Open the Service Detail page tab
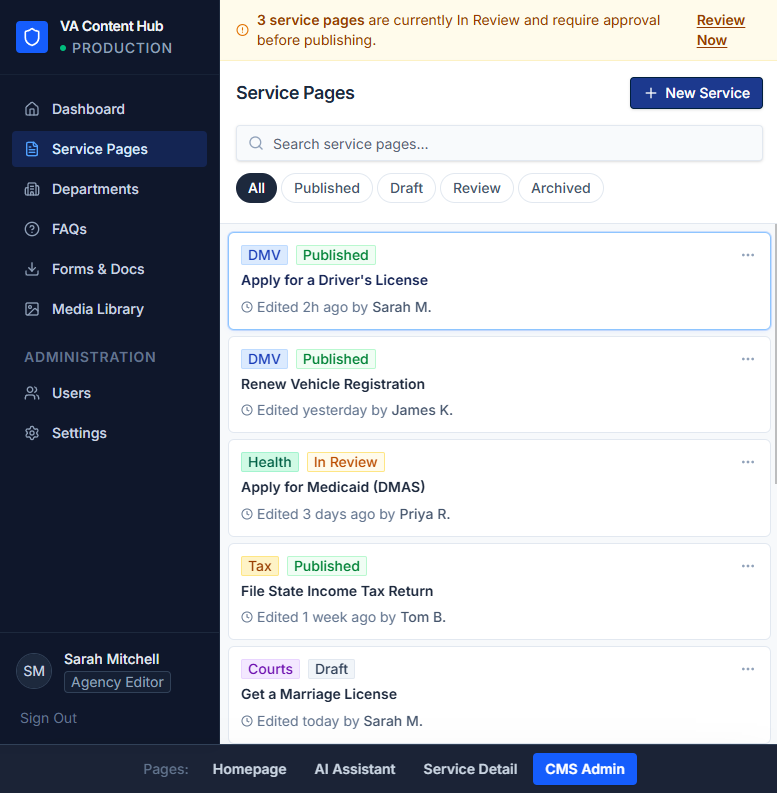 (x=470, y=769)
